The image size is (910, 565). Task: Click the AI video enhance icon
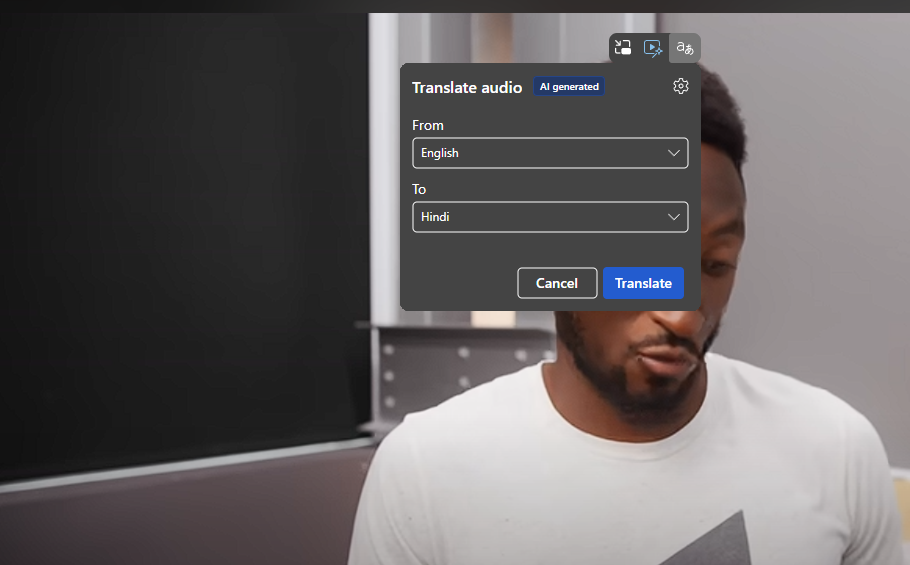[653, 48]
